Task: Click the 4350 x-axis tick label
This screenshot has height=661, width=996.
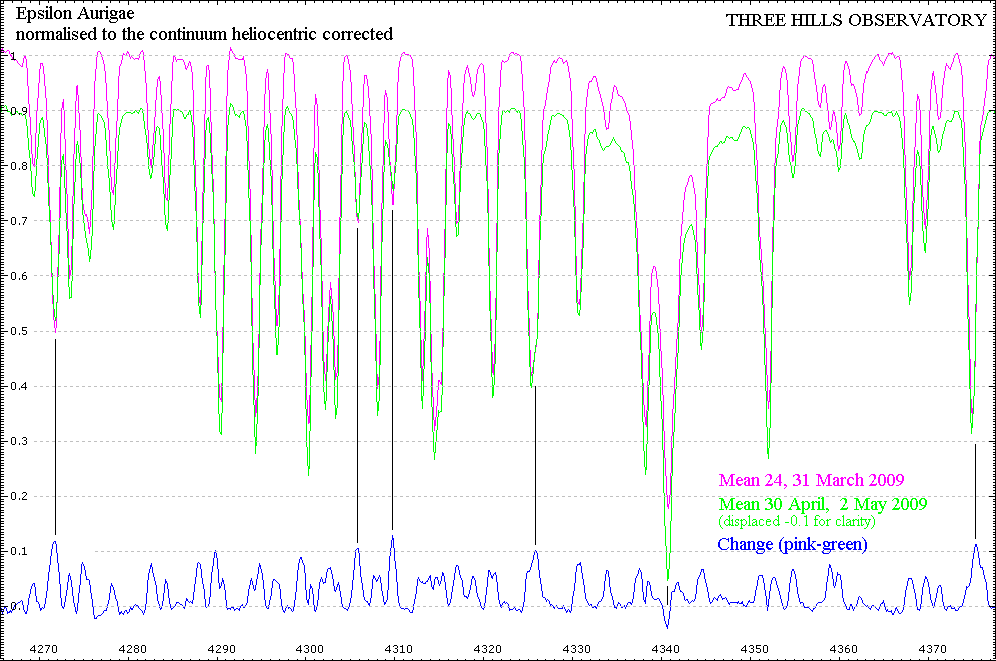Action: coord(755,649)
